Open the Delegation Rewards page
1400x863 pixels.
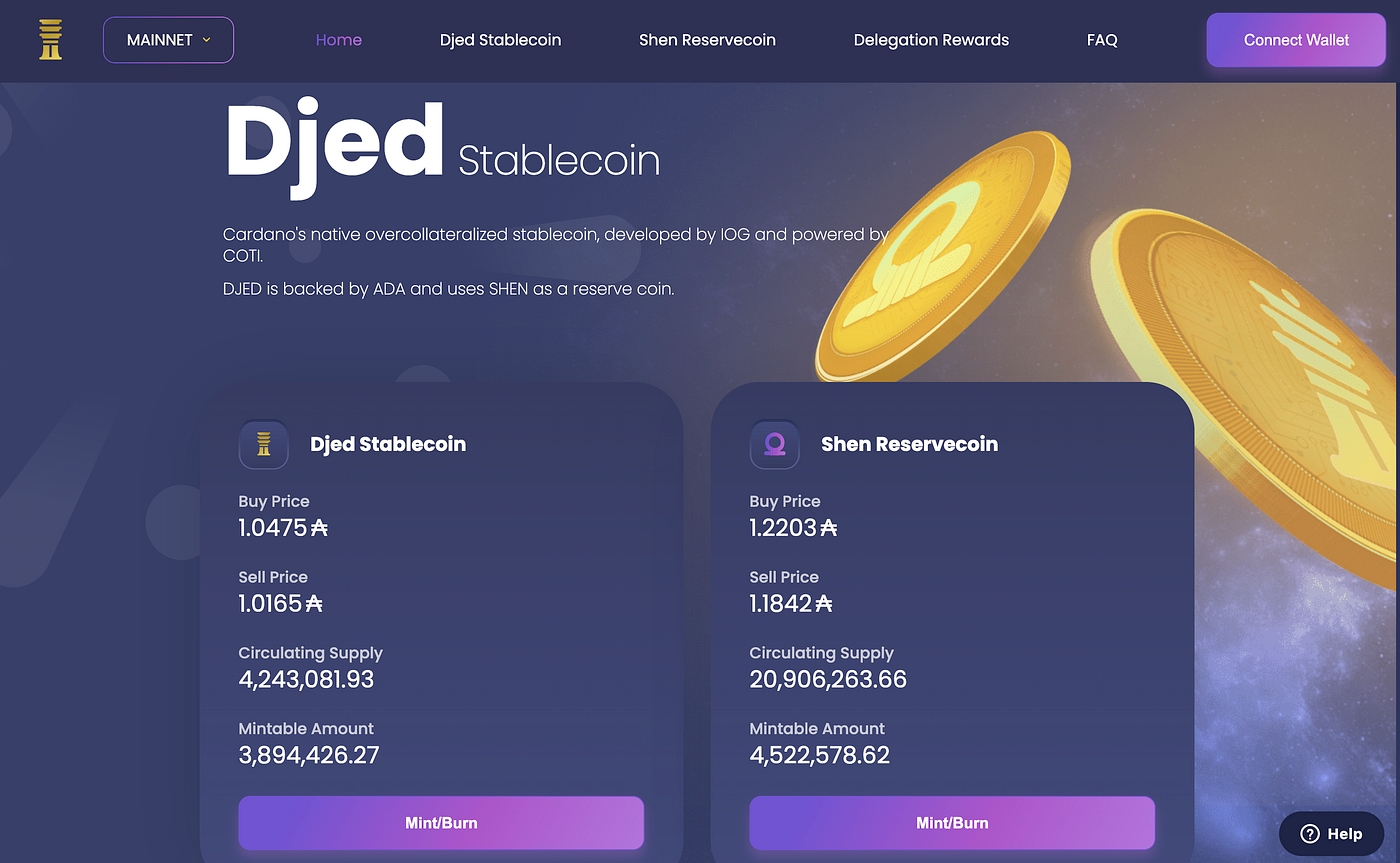(931, 40)
